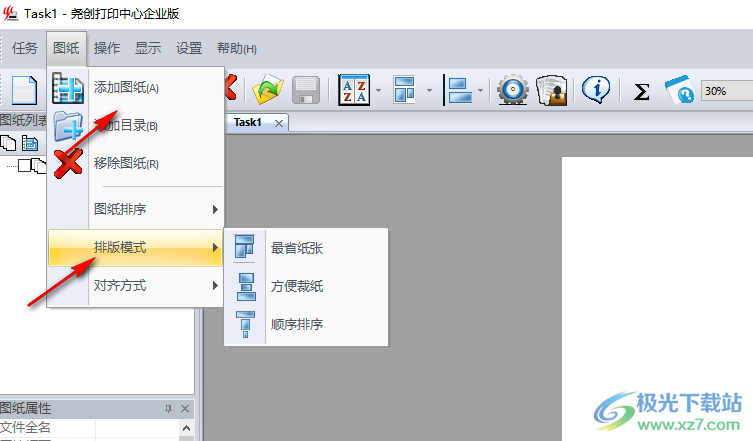The height and width of the screenshot is (441, 753).
Task: Expand the 图纸排序 submenu
Action: (215, 209)
